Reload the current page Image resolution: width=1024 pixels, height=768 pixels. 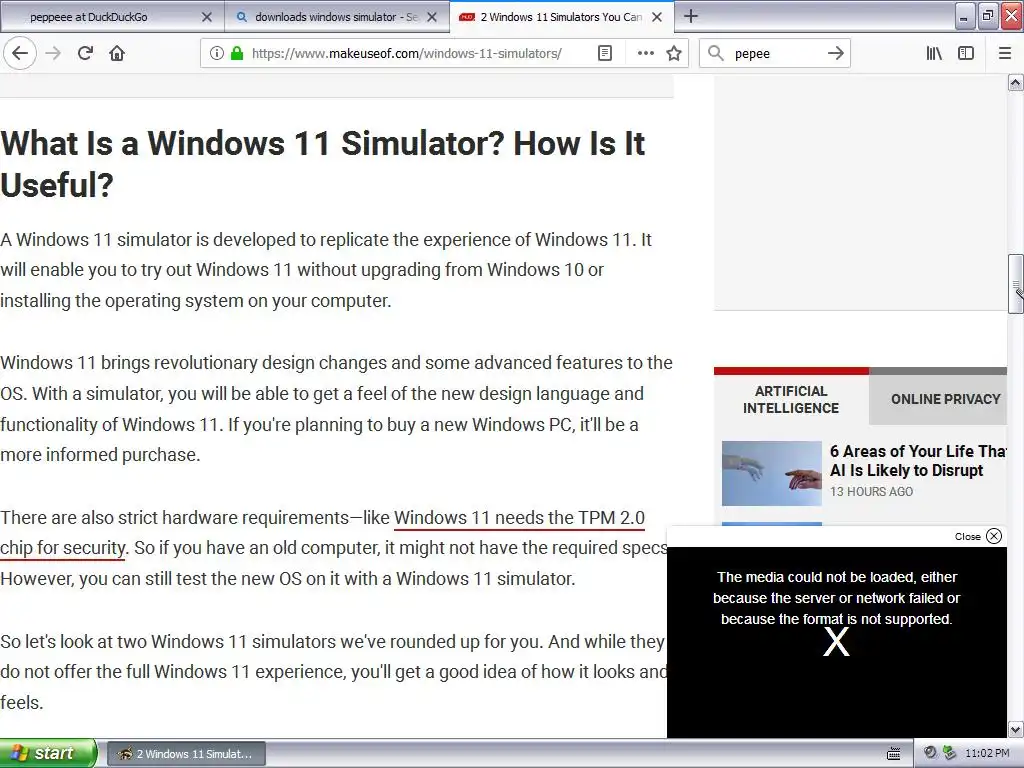pos(85,54)
